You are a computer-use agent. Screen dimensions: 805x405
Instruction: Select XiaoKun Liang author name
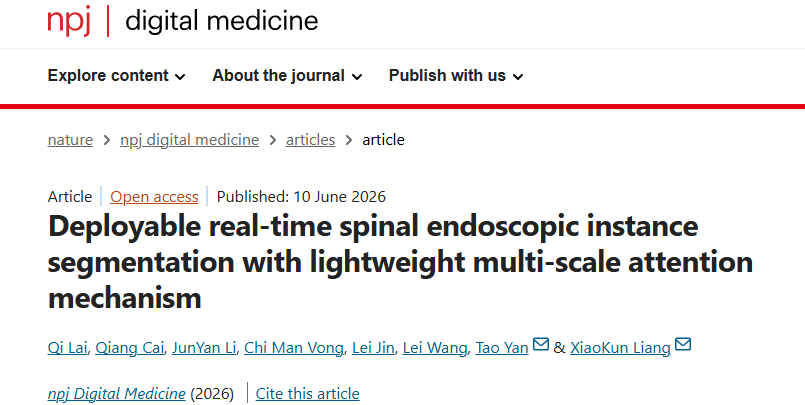click(620, 348)
